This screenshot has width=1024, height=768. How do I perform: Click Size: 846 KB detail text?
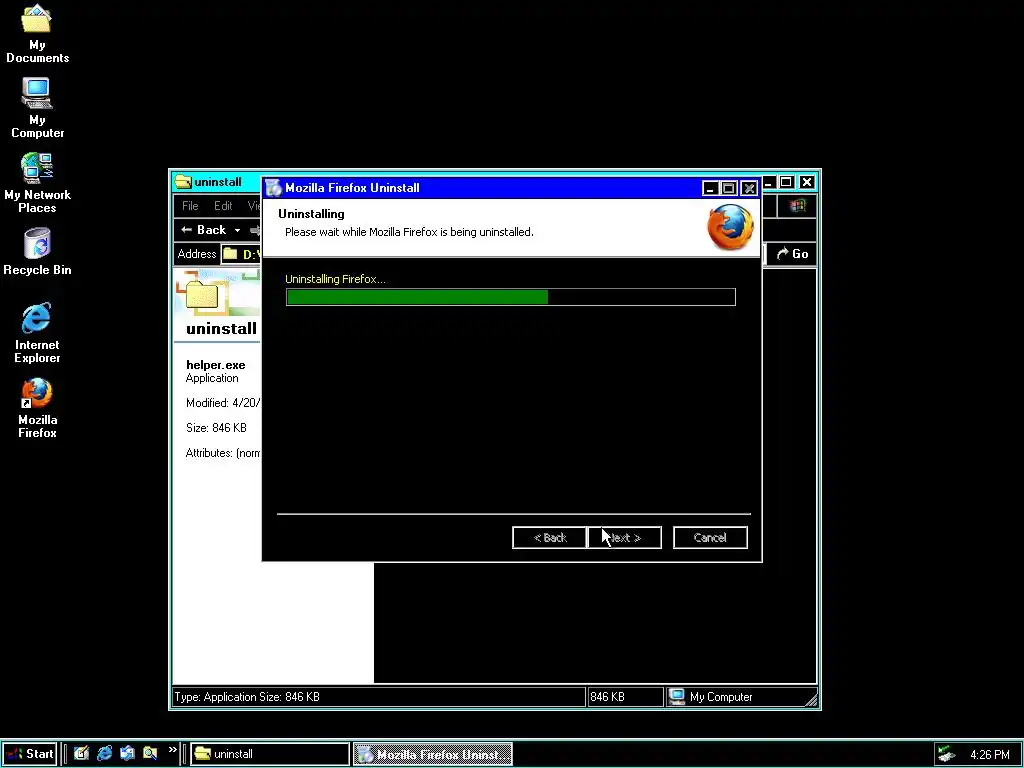pos(216,428)
